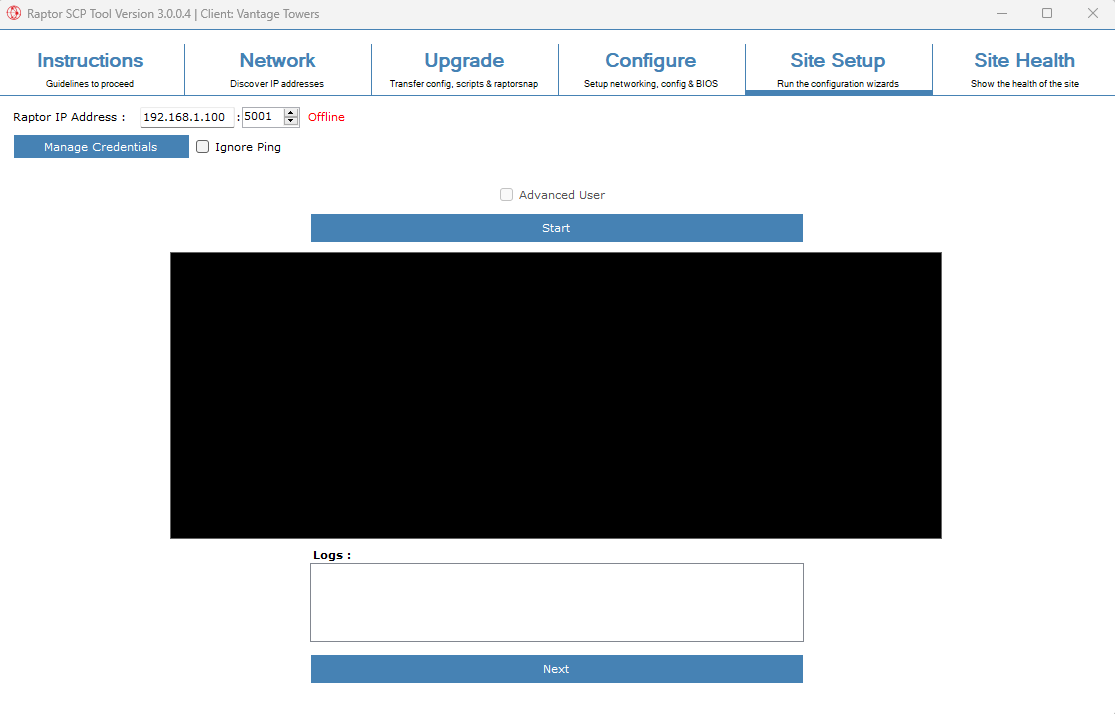Open the Instructions tab
This screenshot has width=1115, height=714.
[90, 60]
